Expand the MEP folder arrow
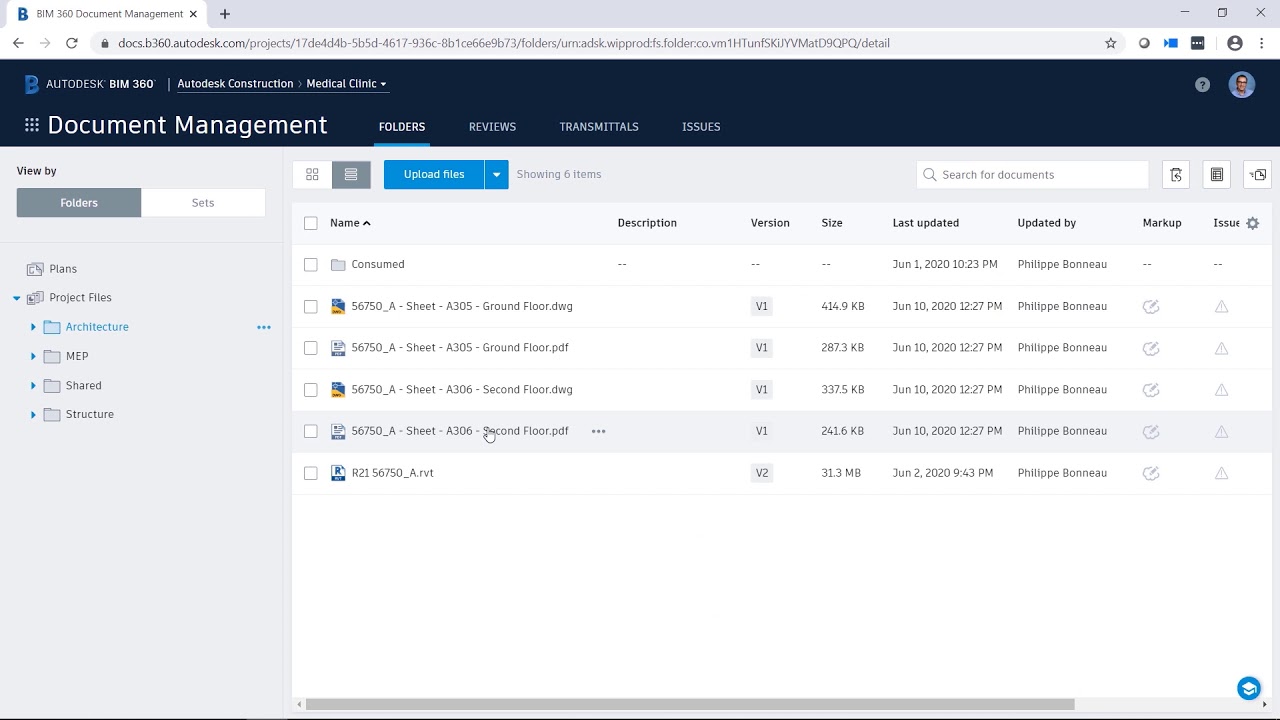1280x720 pixels. 33,356
